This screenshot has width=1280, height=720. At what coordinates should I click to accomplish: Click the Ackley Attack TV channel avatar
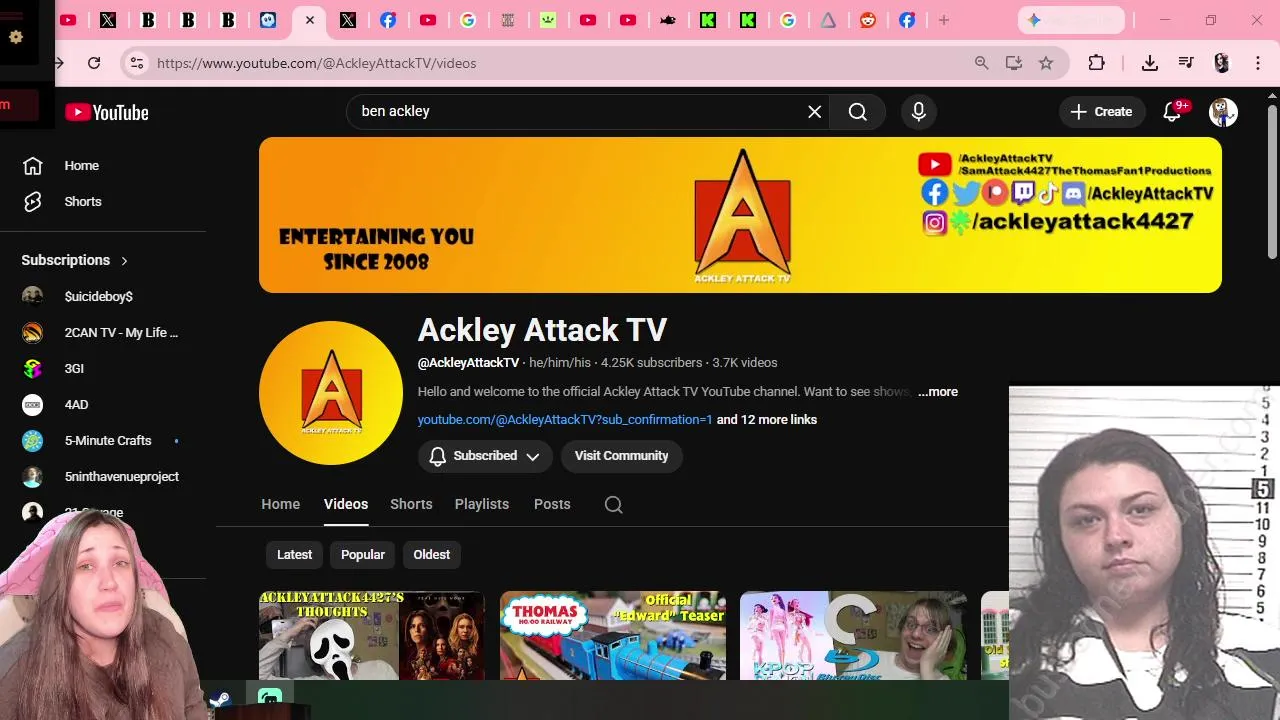[331, 393]
